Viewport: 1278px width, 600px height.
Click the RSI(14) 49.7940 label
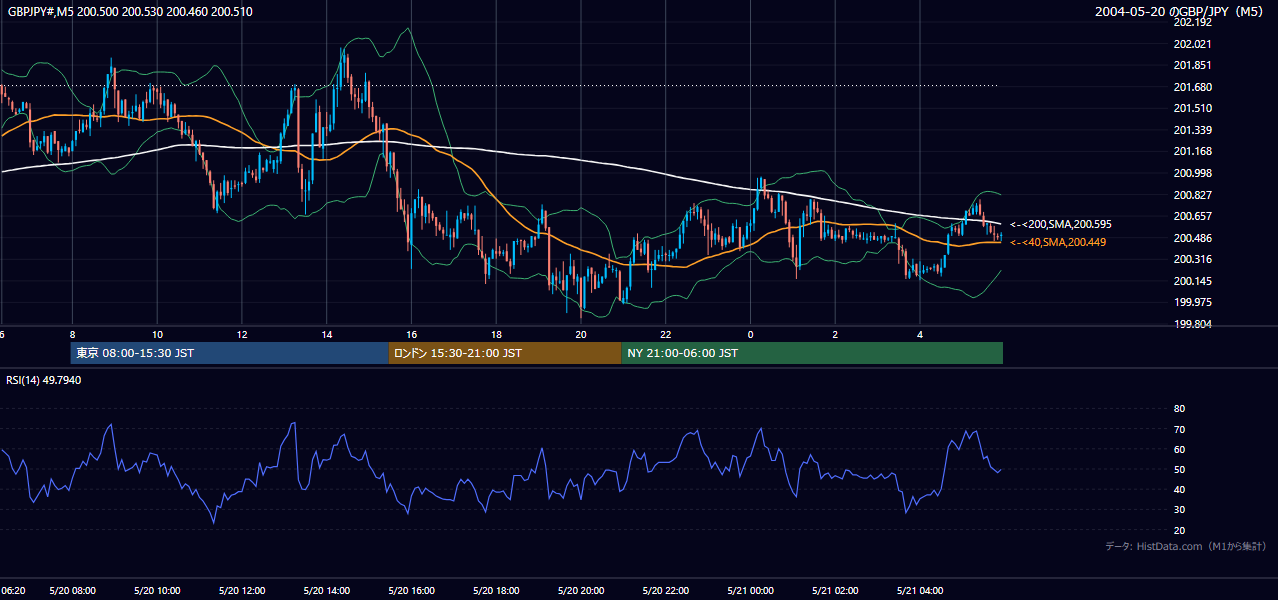click(44, 380)
